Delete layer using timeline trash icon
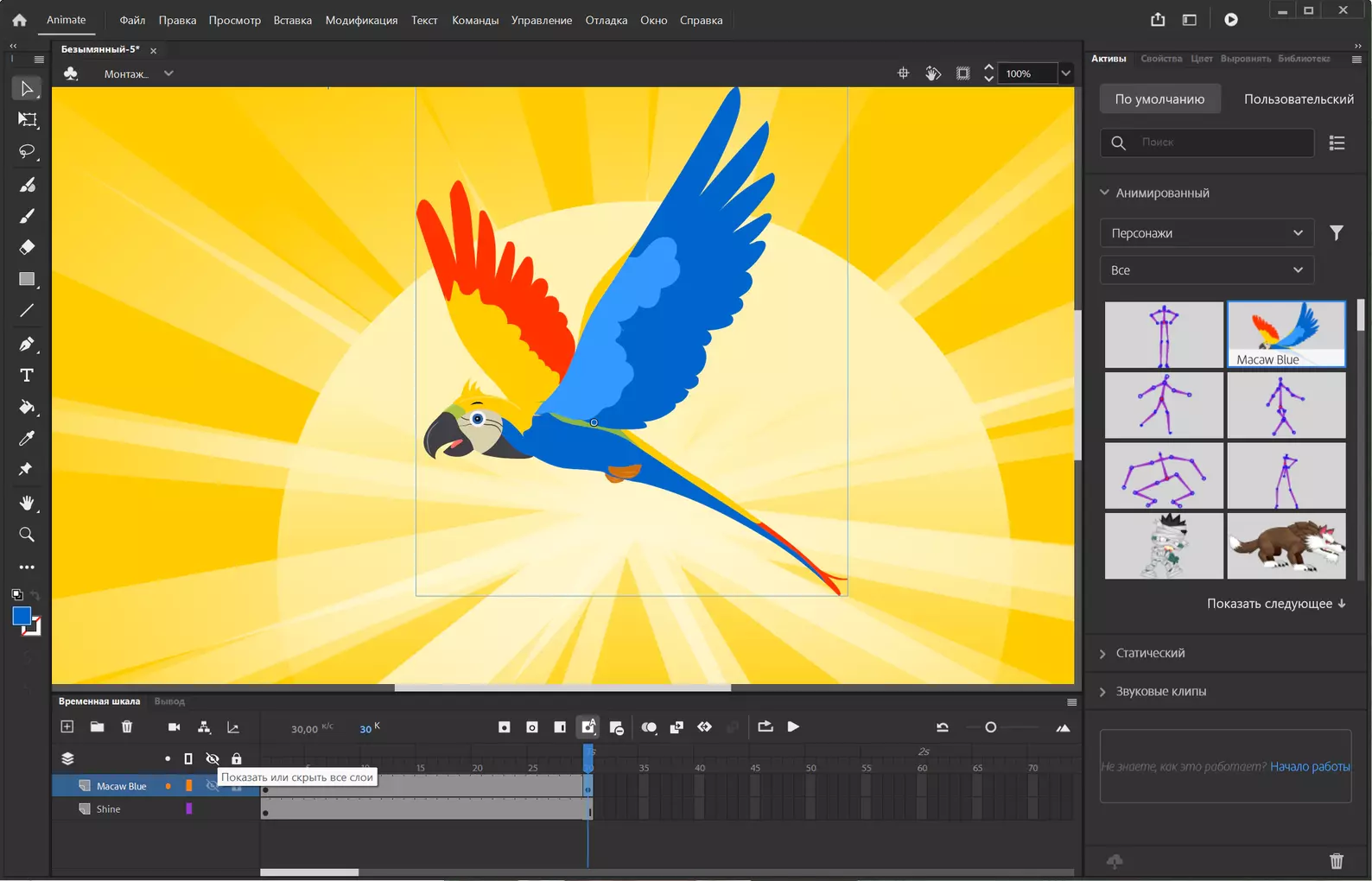1372x881 pixels. [127, 727]
